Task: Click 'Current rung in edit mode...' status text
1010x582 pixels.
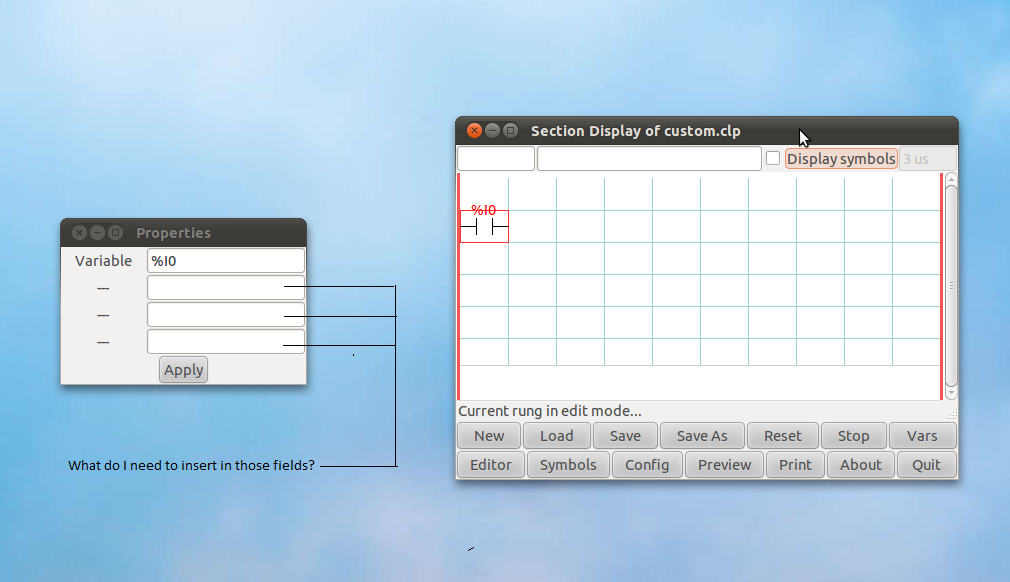Action: tap(549, 411)
